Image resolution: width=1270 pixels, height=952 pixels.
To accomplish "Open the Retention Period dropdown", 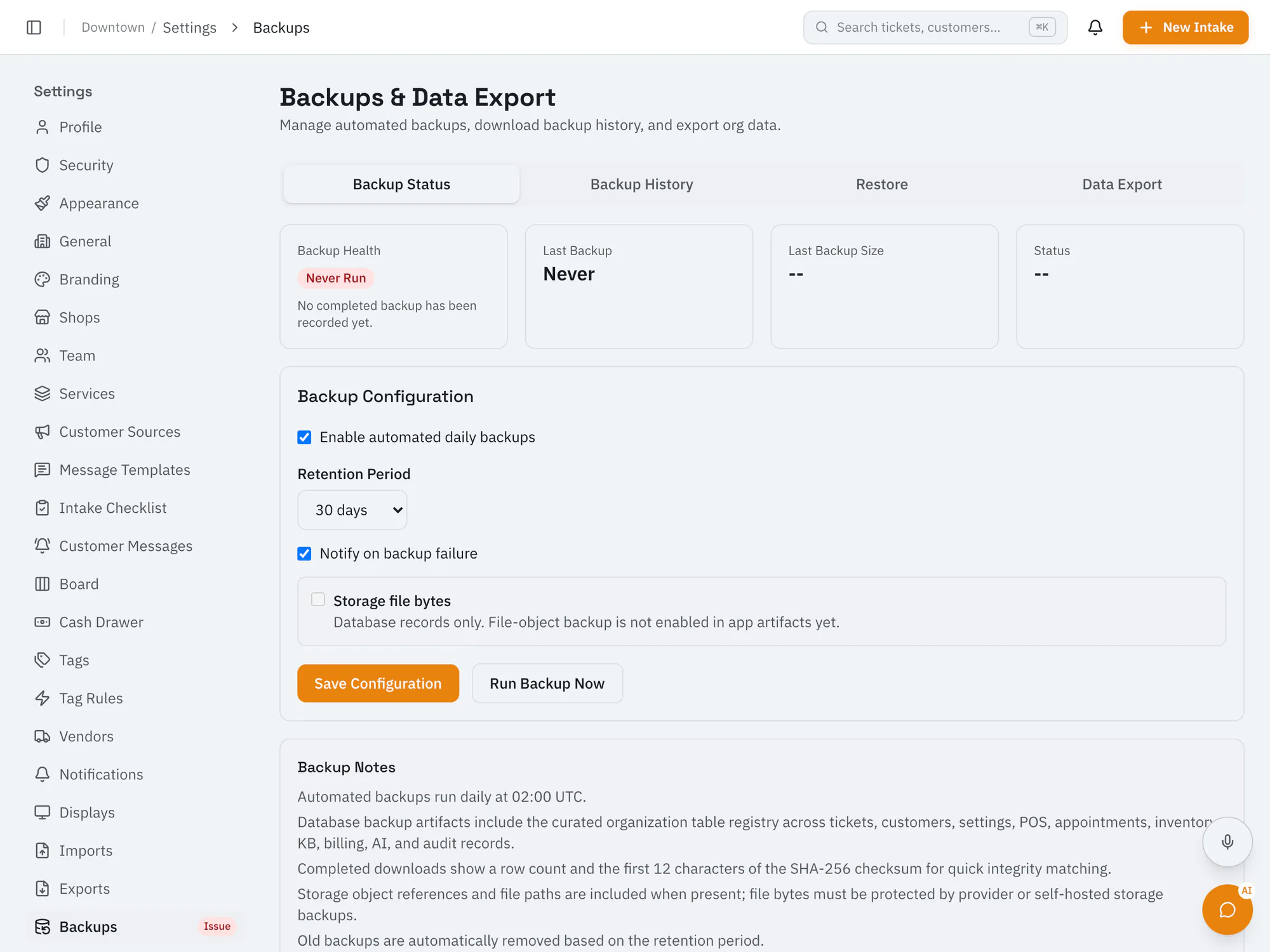I will click(352, 510).
